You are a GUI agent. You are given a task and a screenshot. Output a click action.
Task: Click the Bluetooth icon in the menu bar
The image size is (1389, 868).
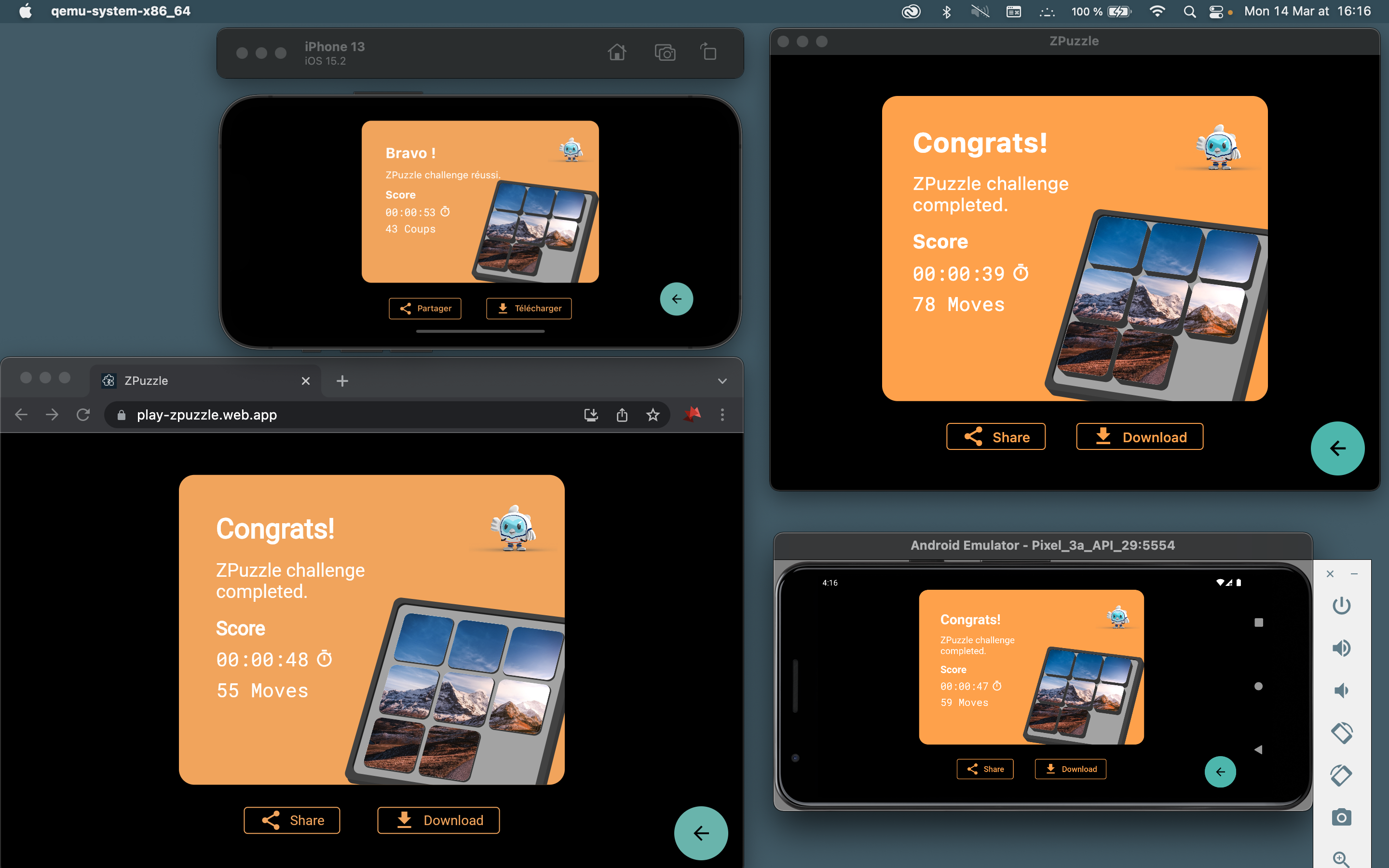coord(946,12)
